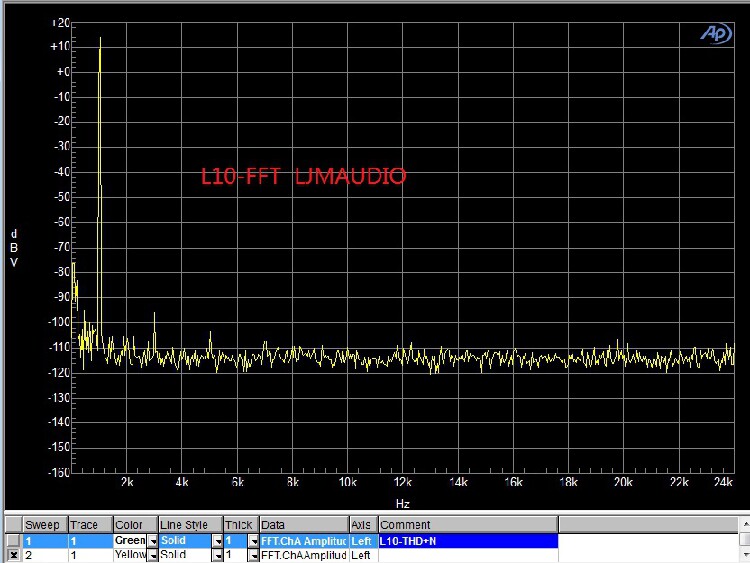Open the Green color dropdown for sweep 1
Screen dimensions: 750x563
tap(153, 541)
